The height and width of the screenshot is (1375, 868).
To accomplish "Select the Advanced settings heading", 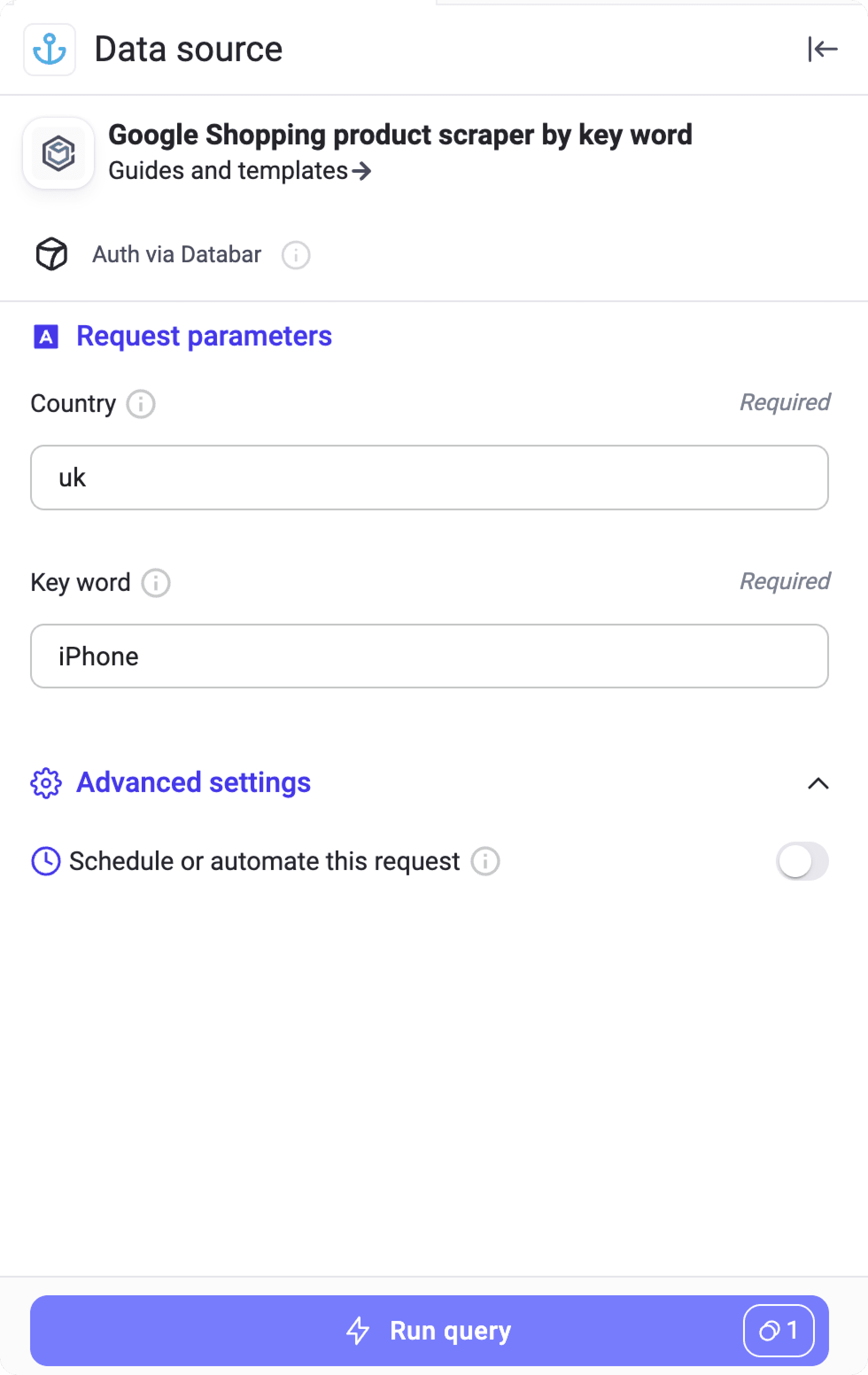I will [x=194, y=783].
